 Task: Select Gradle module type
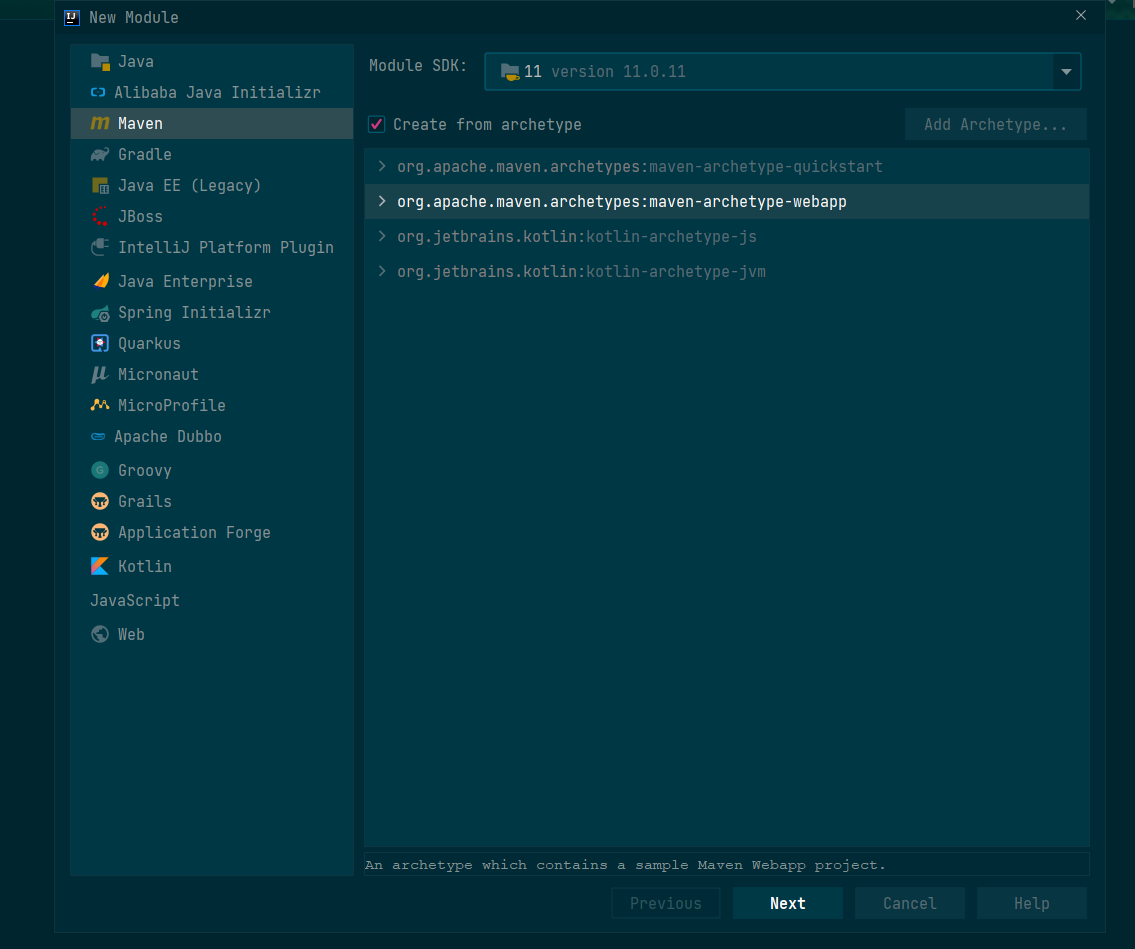212,154
